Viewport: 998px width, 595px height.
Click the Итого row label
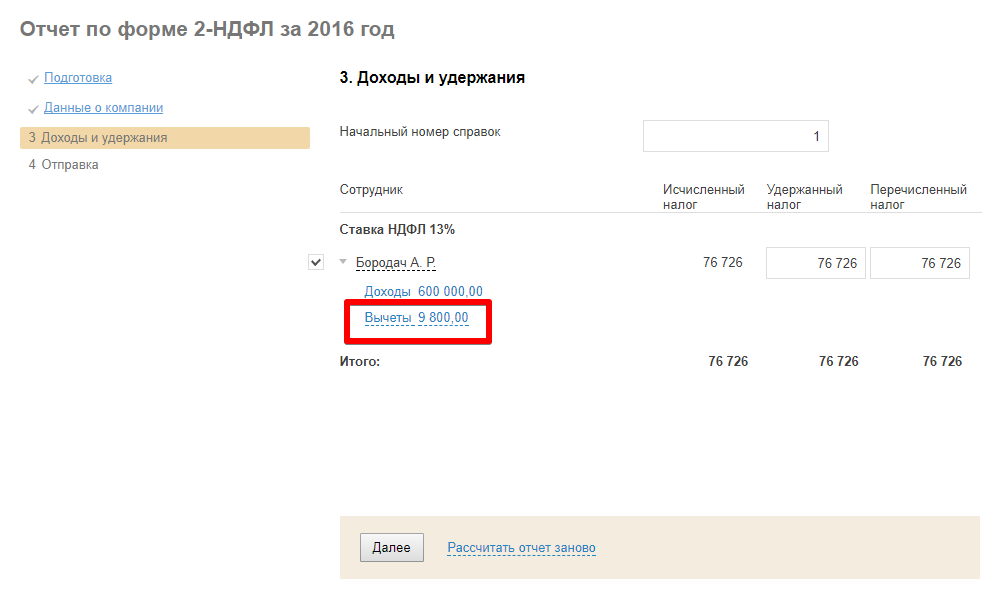pos(360,362)
